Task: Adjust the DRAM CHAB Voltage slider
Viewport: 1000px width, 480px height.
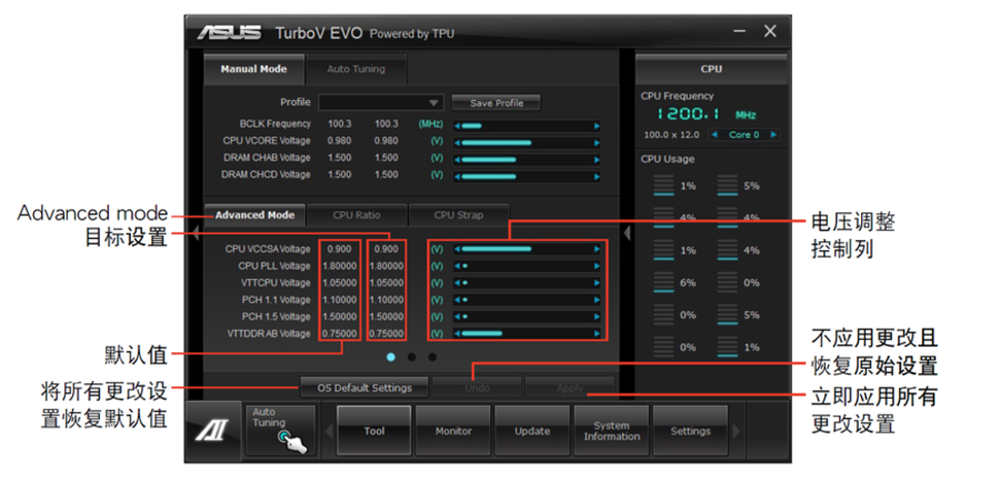Action: pyautogui.click(x=527, y=159)
